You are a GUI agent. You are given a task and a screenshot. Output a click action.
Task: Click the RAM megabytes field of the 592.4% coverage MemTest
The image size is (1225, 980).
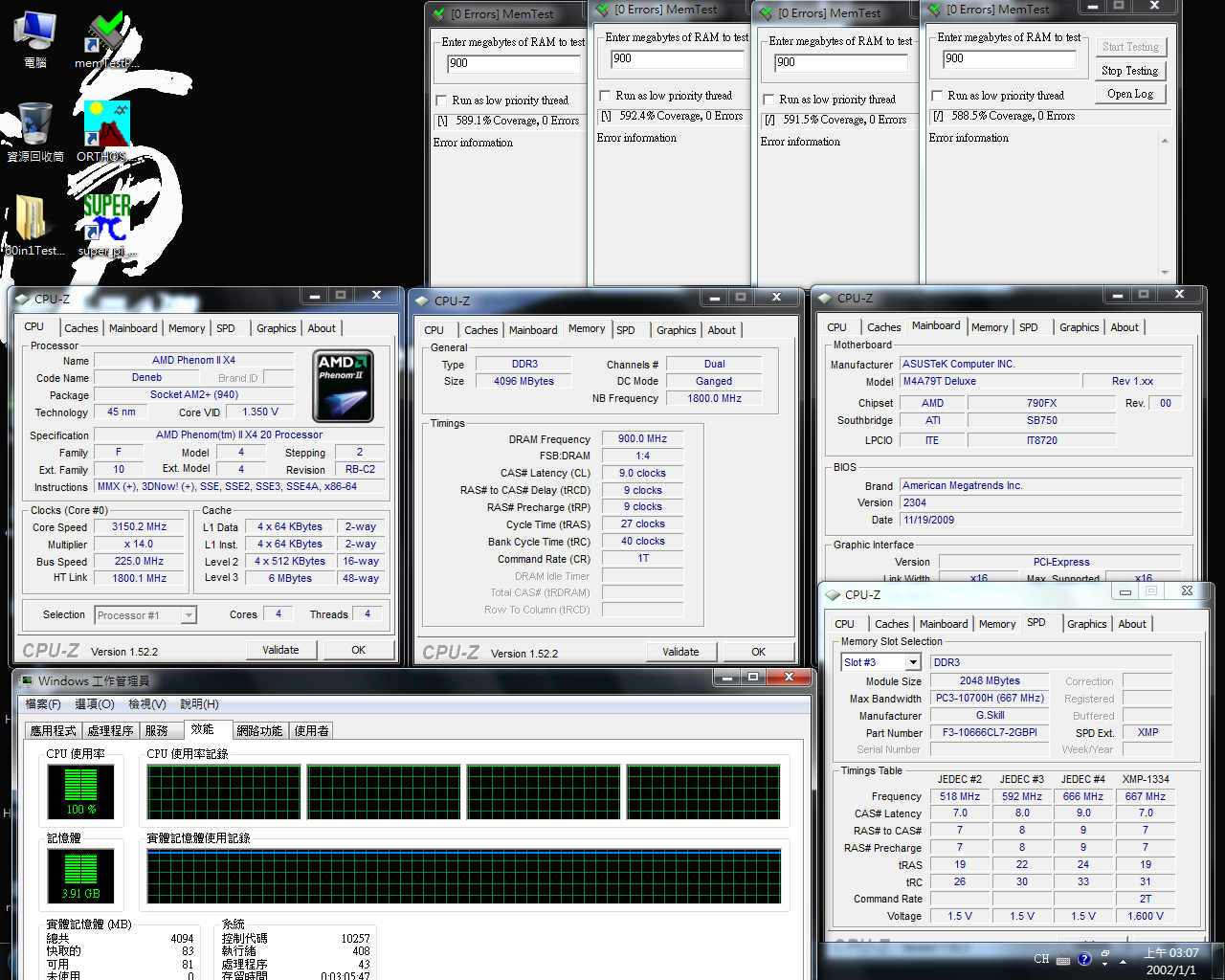point(678,59)
